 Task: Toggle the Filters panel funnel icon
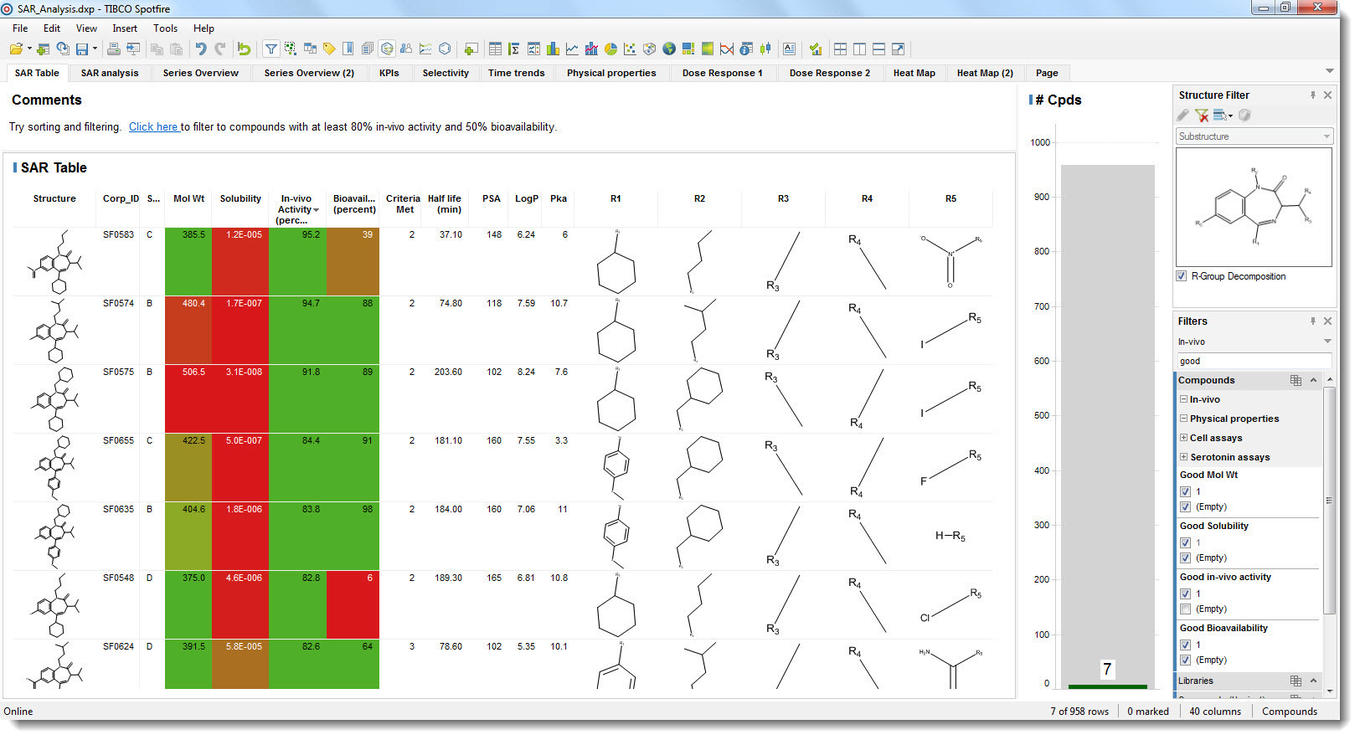point(271,48)
